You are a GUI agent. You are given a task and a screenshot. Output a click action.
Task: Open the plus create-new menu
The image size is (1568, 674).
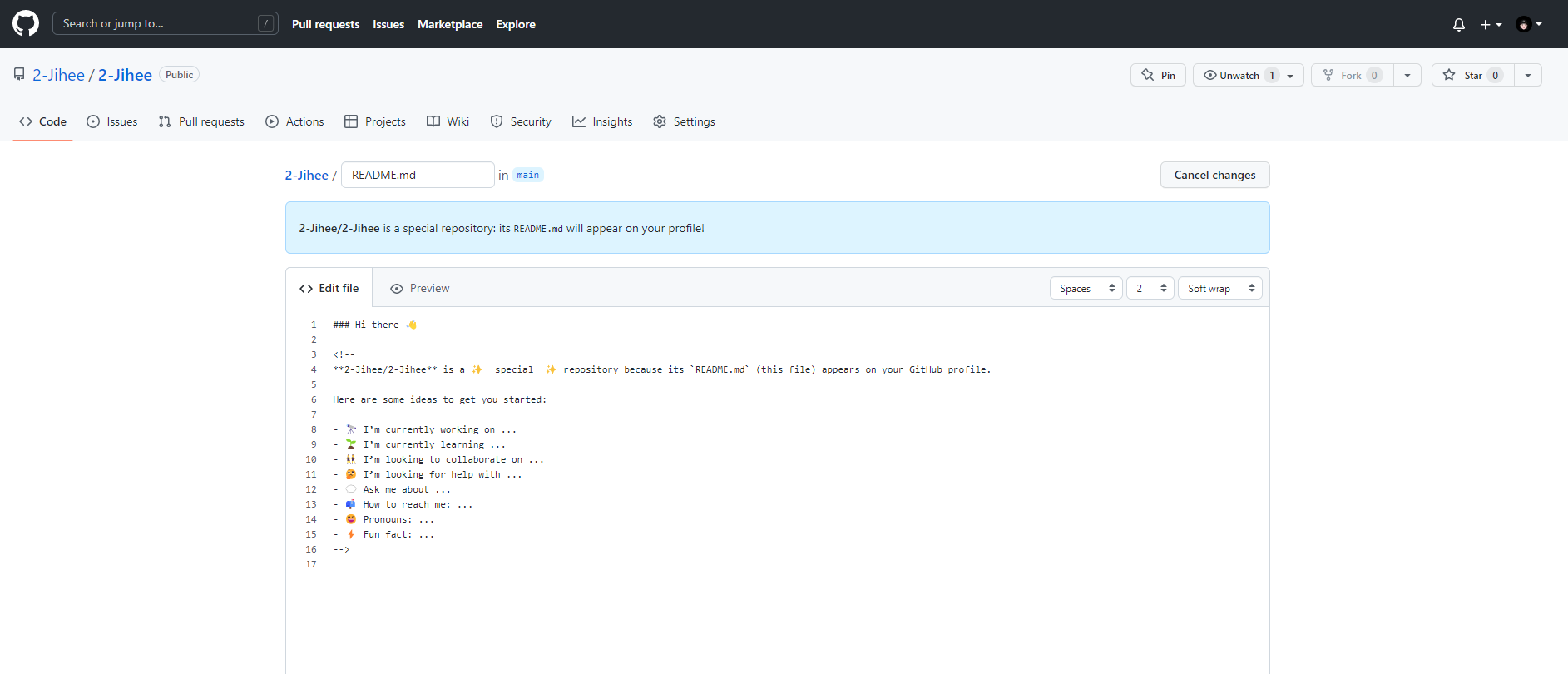[x=1491, y=24]
